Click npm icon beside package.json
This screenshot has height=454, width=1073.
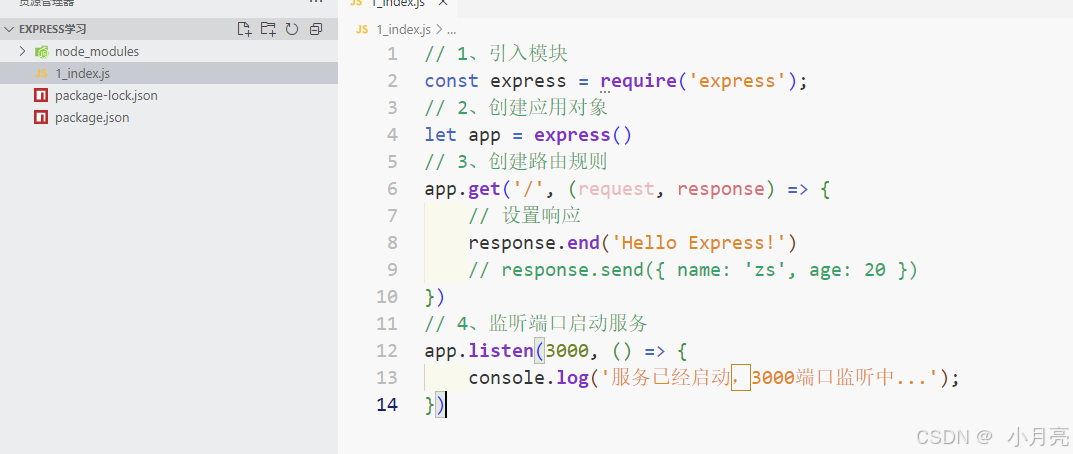tap(41, 117)
